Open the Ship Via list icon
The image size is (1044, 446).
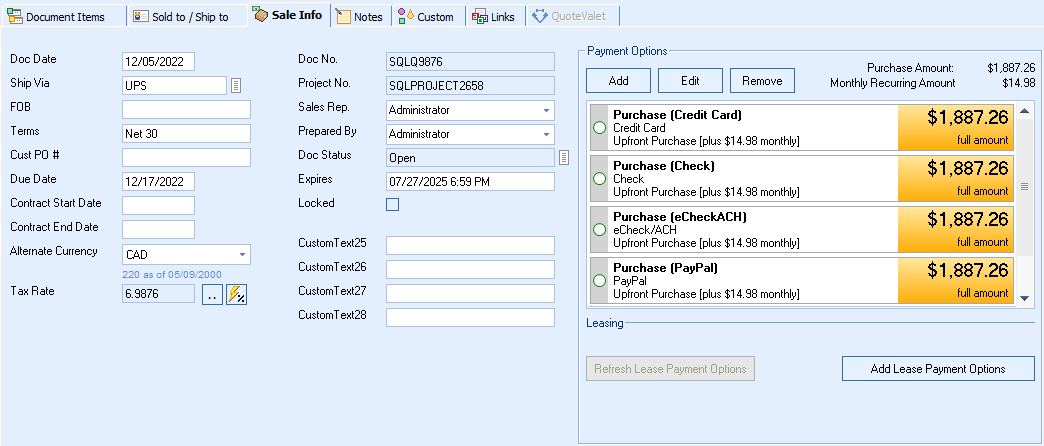tap(236, 85)
